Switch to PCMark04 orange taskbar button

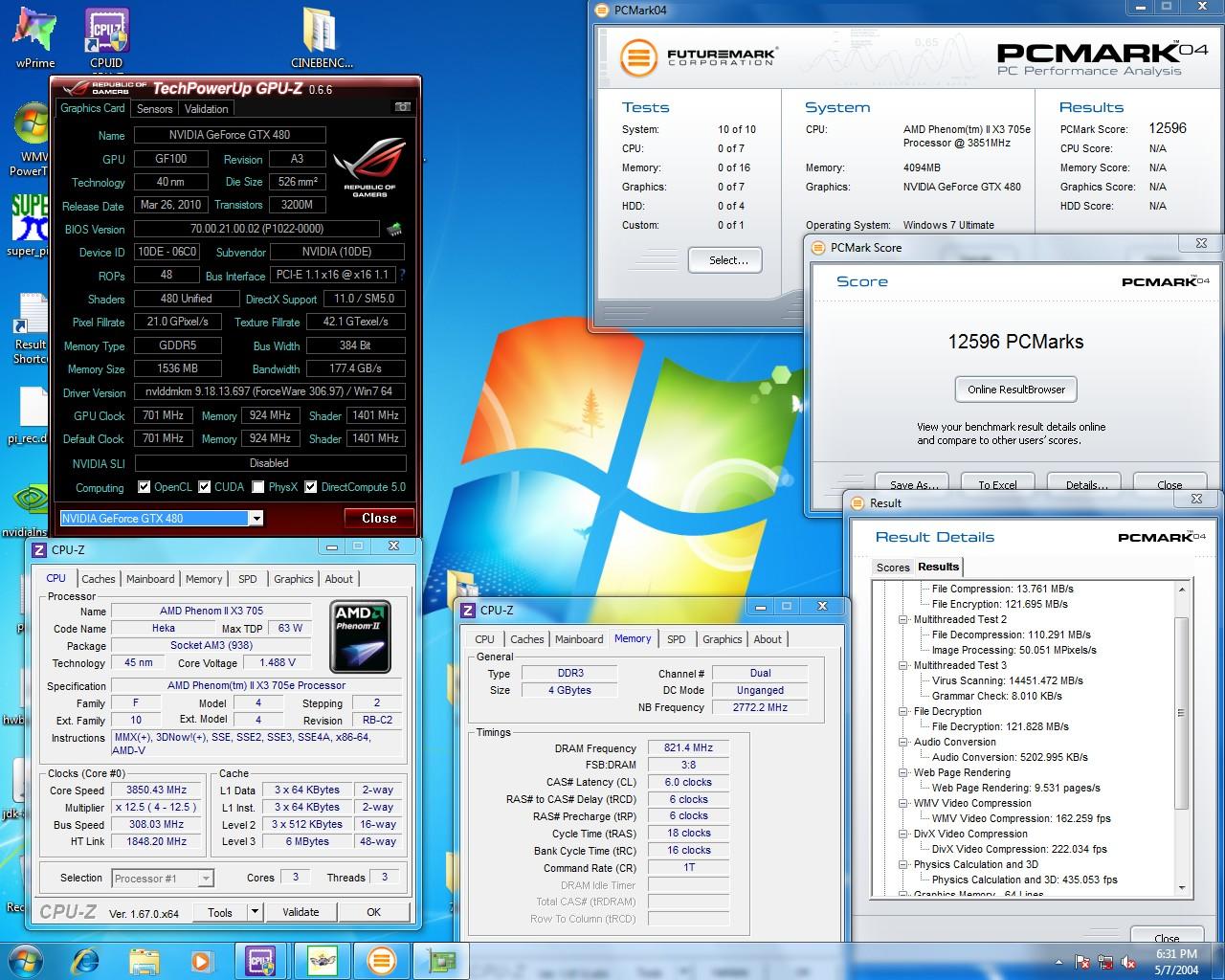coord(381,960)
